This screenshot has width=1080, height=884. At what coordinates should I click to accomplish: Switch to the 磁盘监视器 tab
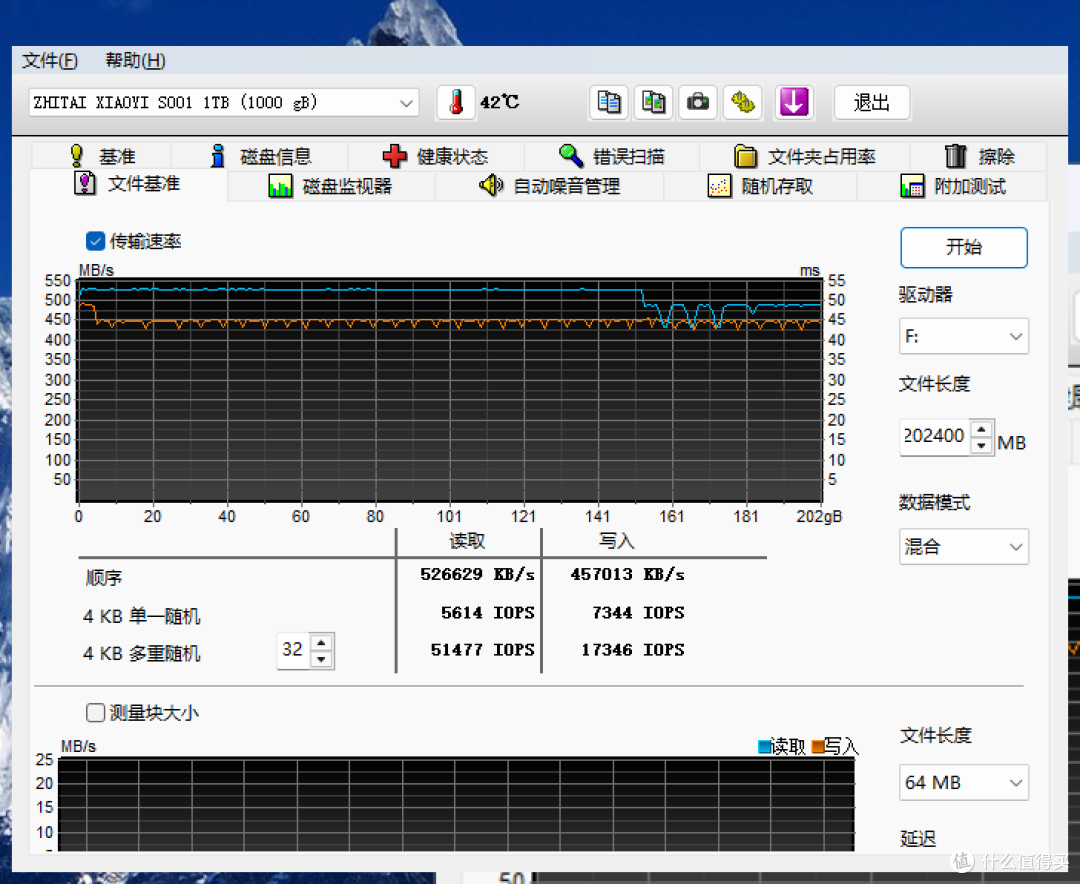[331, 186]
